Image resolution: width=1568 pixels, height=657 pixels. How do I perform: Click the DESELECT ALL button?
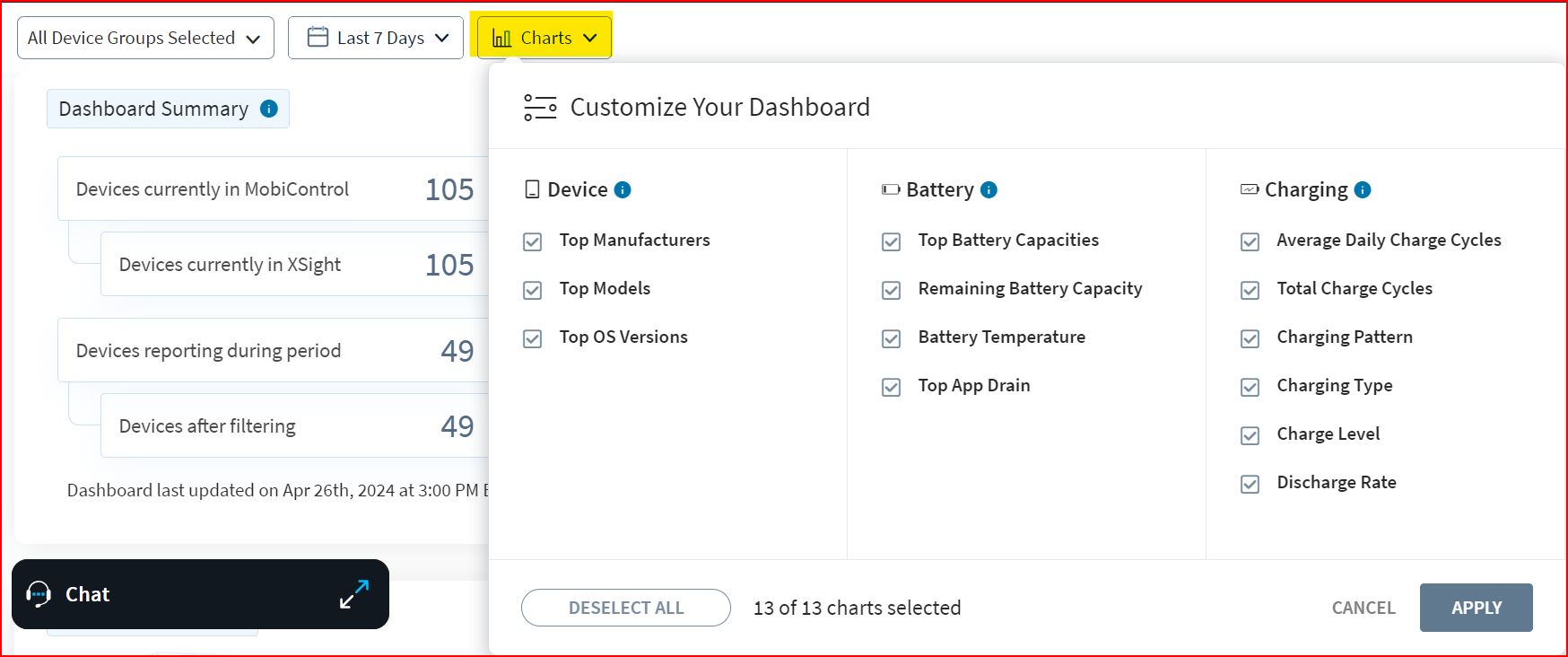(625, 608)
